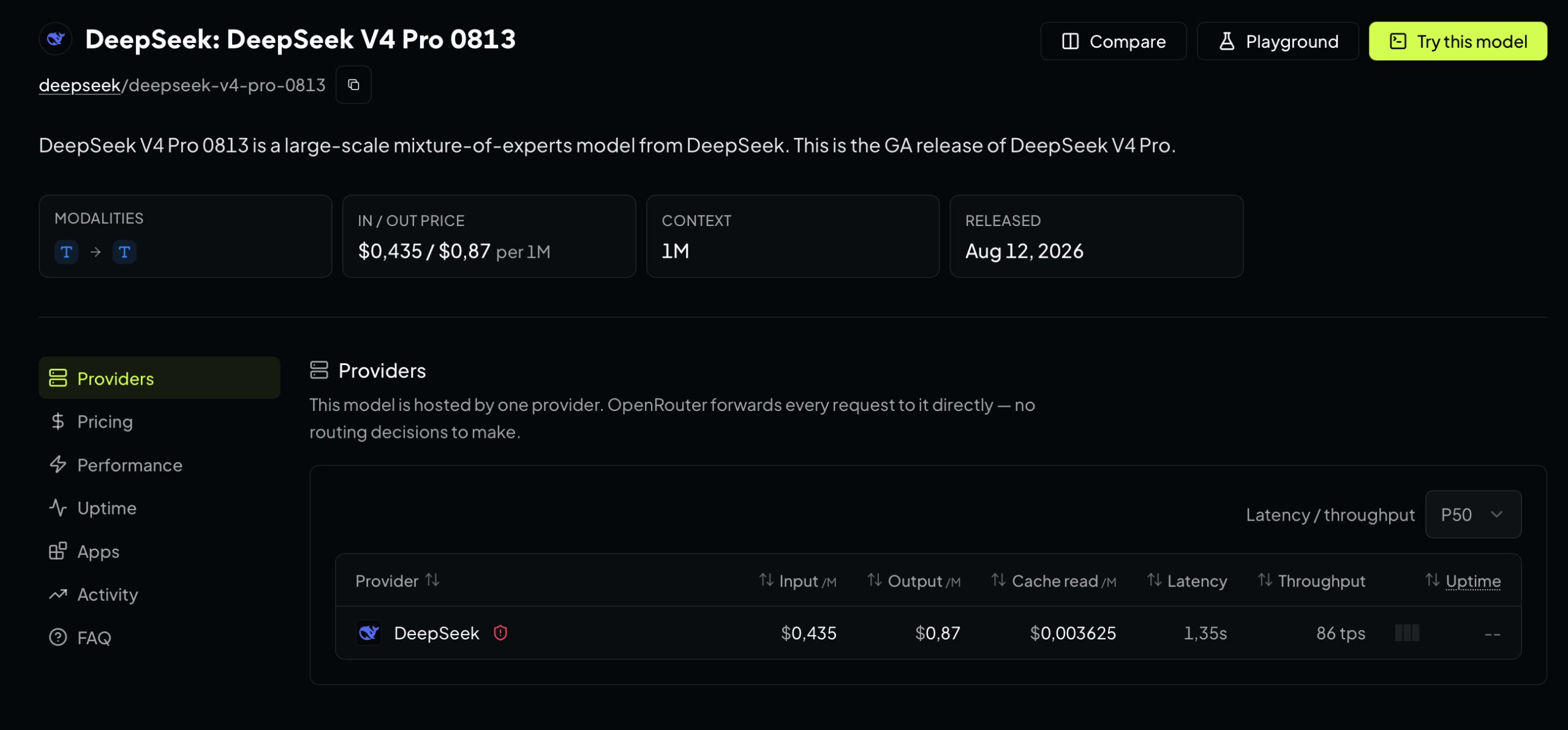
Task: Open the Compare button
Action: point(1114,41)
